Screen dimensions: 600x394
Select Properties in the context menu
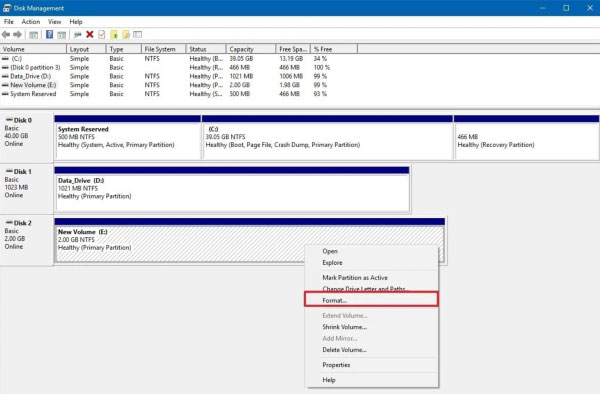point(336,365)
